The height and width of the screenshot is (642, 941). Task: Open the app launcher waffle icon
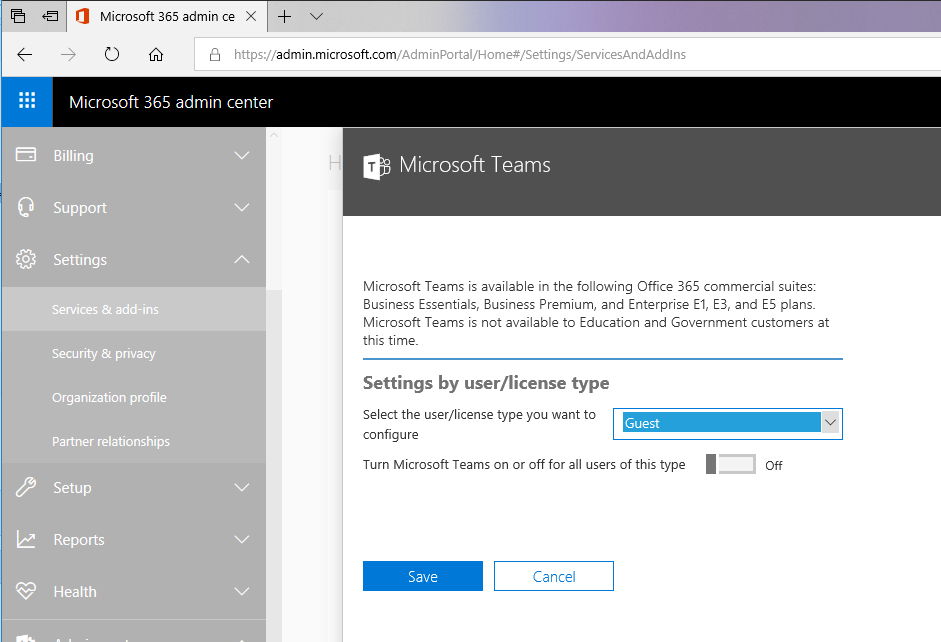click(27, 101)
